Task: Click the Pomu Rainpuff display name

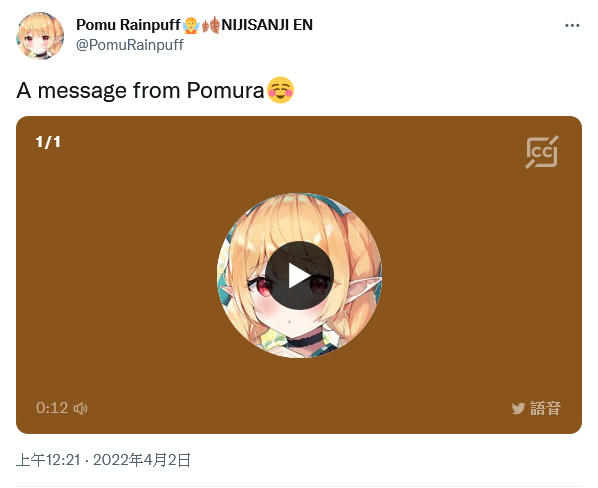Action: point(128,25)
